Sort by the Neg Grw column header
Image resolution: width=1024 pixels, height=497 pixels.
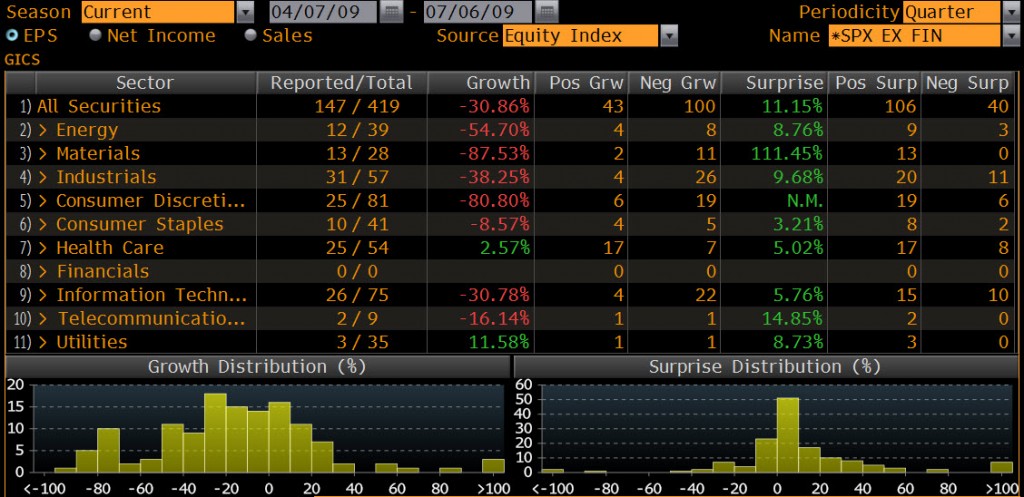tap(677, 83)
